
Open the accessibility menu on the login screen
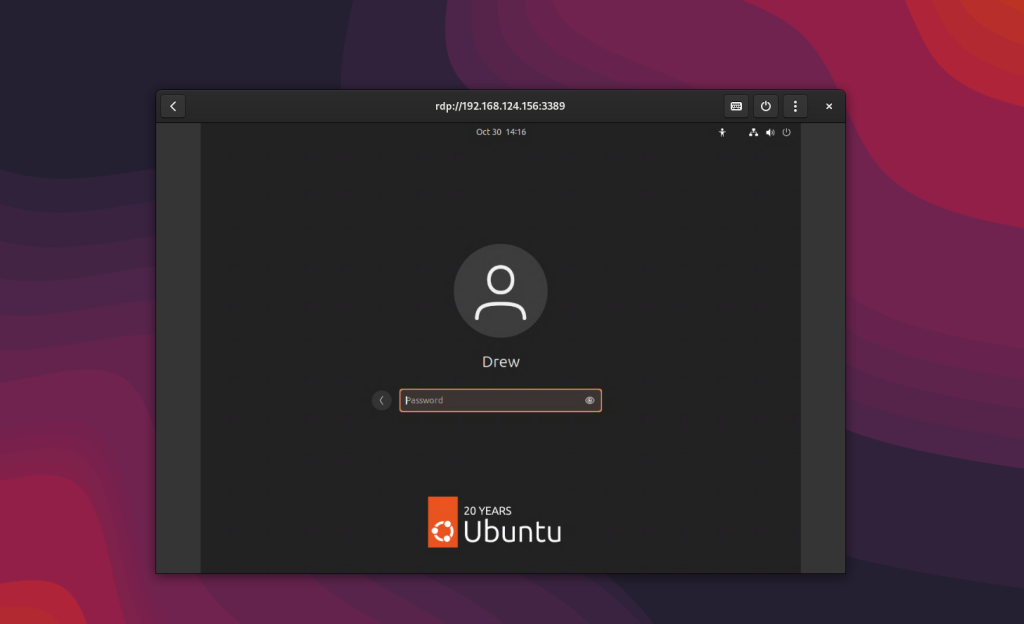click(722, 133)
